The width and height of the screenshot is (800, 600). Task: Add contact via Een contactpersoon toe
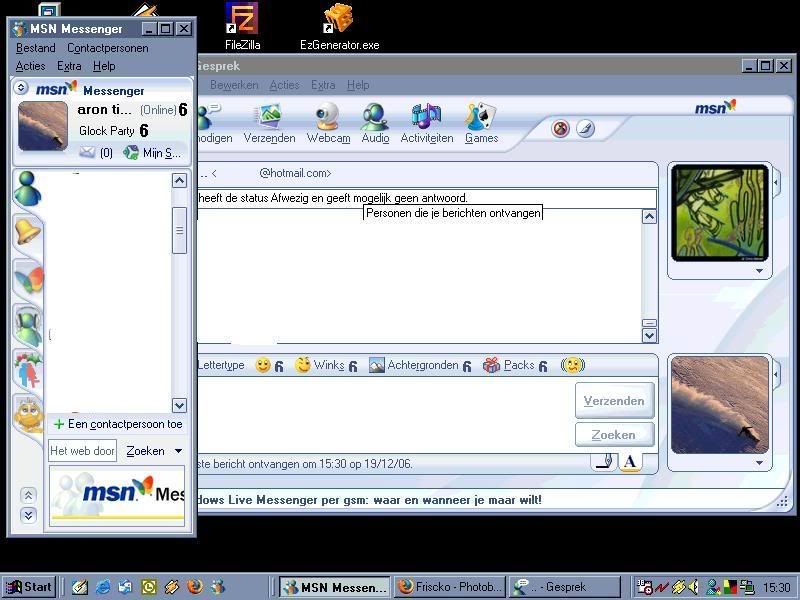pyautogui.click(x=118, y=424)
